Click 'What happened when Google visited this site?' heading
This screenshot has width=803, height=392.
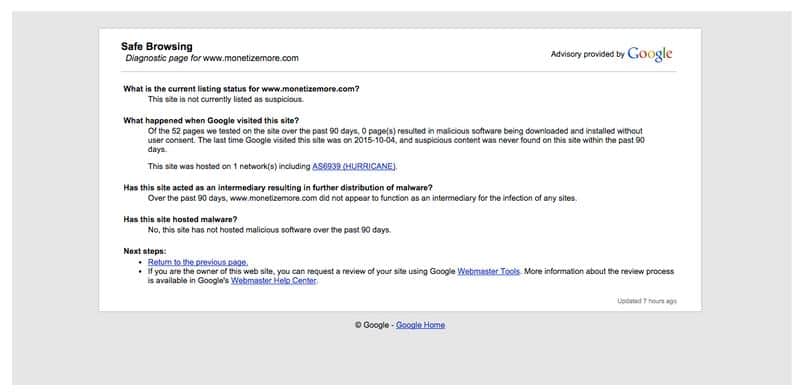[211, 121]
